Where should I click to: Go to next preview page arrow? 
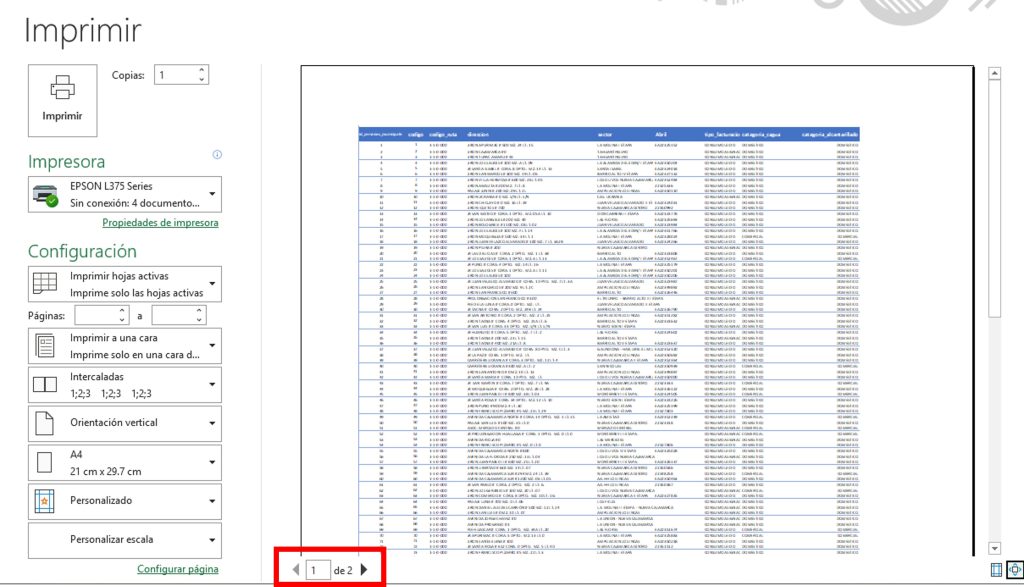[x=364, y=570]
